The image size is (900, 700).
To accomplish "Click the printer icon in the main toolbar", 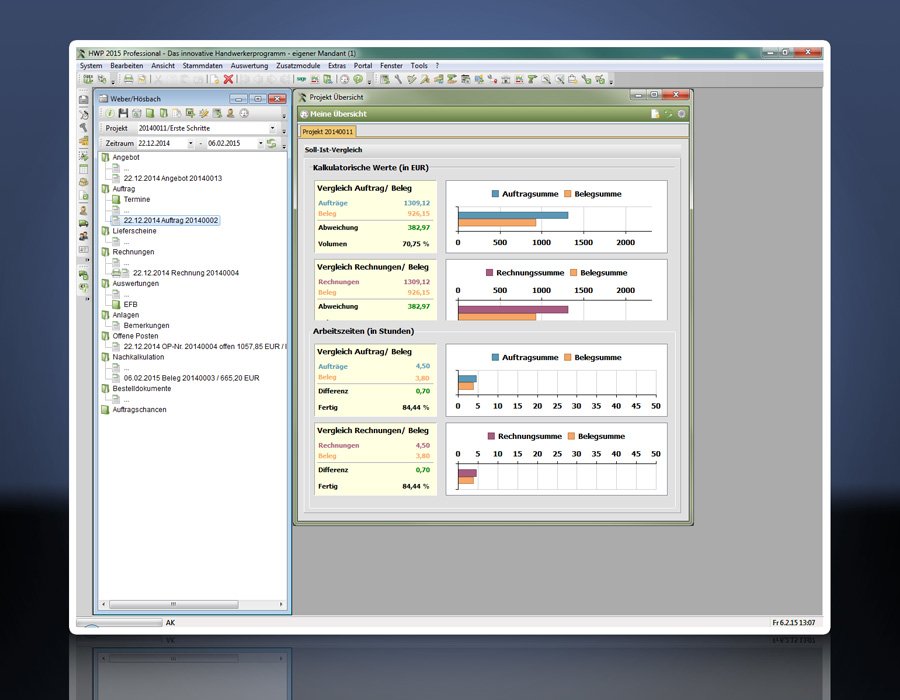I will coord(128,78).
